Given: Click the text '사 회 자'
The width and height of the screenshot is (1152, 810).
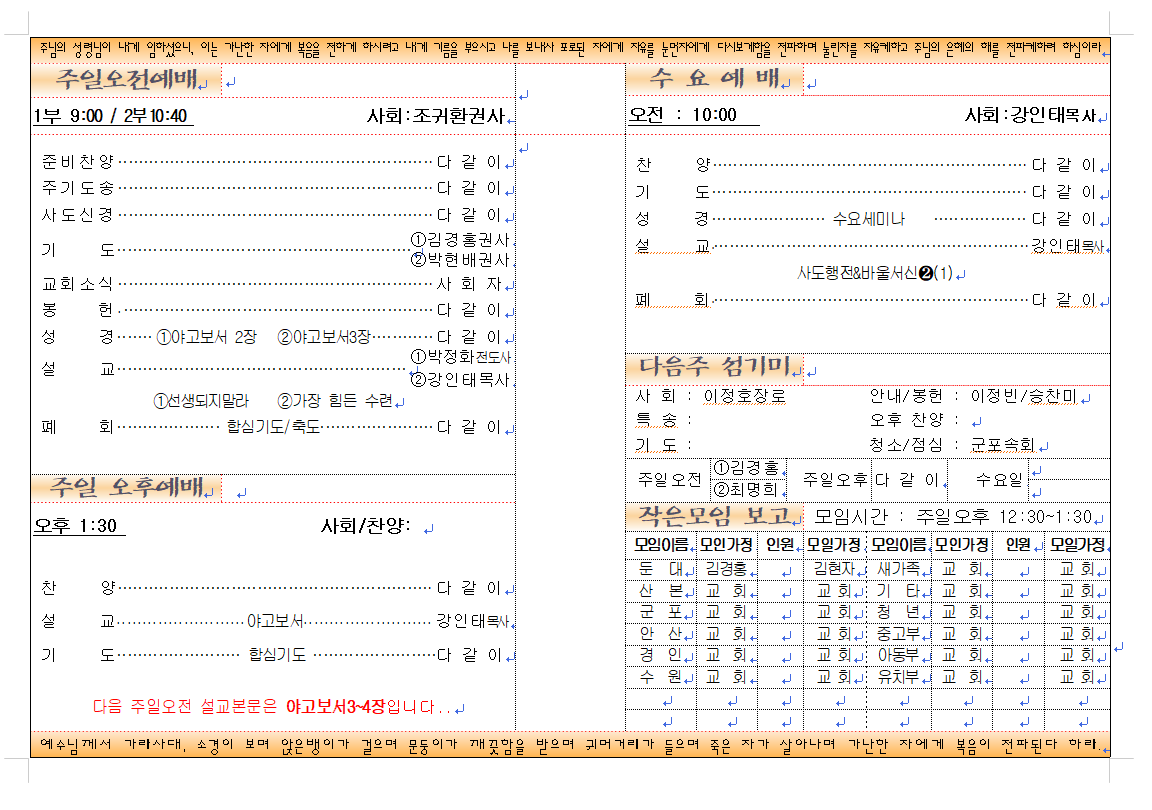Looking at the screenshot, I should pos(469,284).
